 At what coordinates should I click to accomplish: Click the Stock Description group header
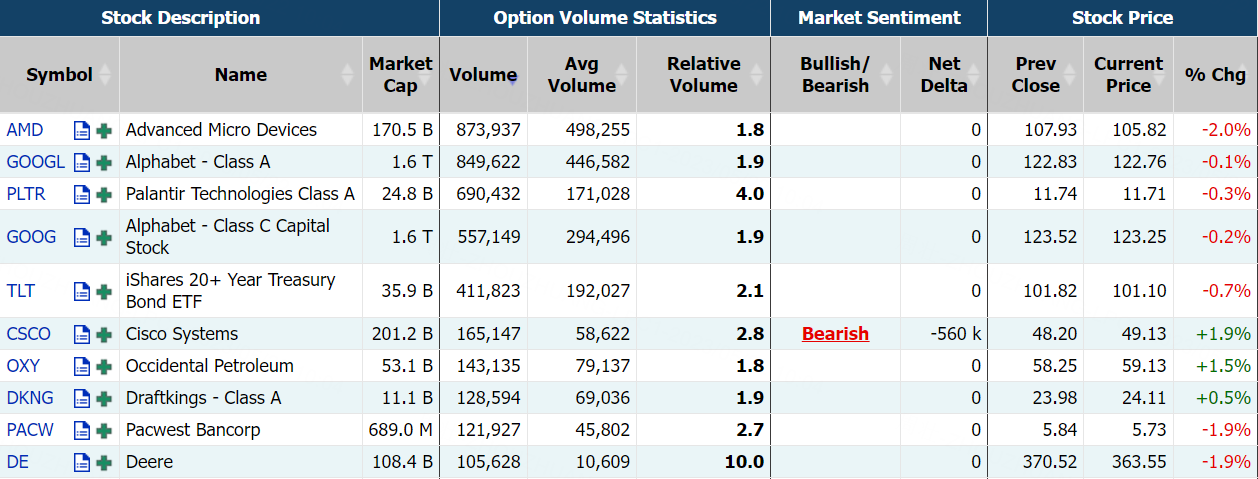[x=180, y=18]
